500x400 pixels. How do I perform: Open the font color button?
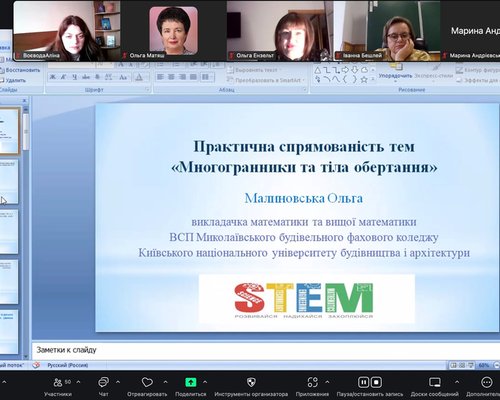(139, 77)
